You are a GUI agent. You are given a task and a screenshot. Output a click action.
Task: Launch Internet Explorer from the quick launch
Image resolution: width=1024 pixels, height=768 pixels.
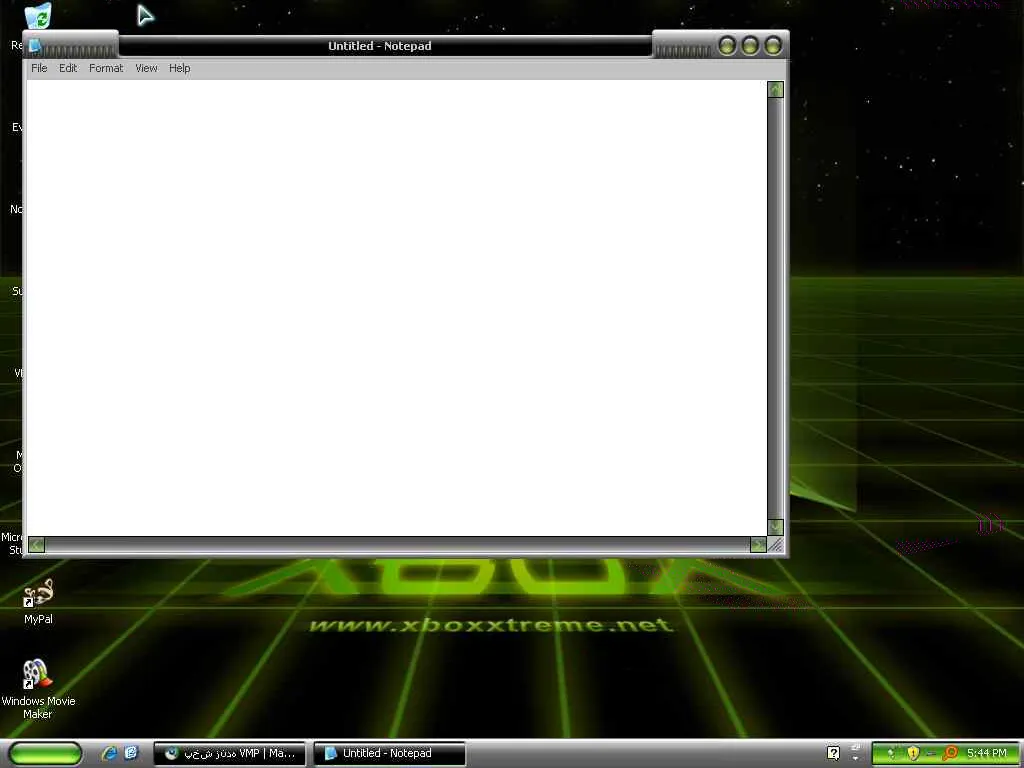(109, 753)
